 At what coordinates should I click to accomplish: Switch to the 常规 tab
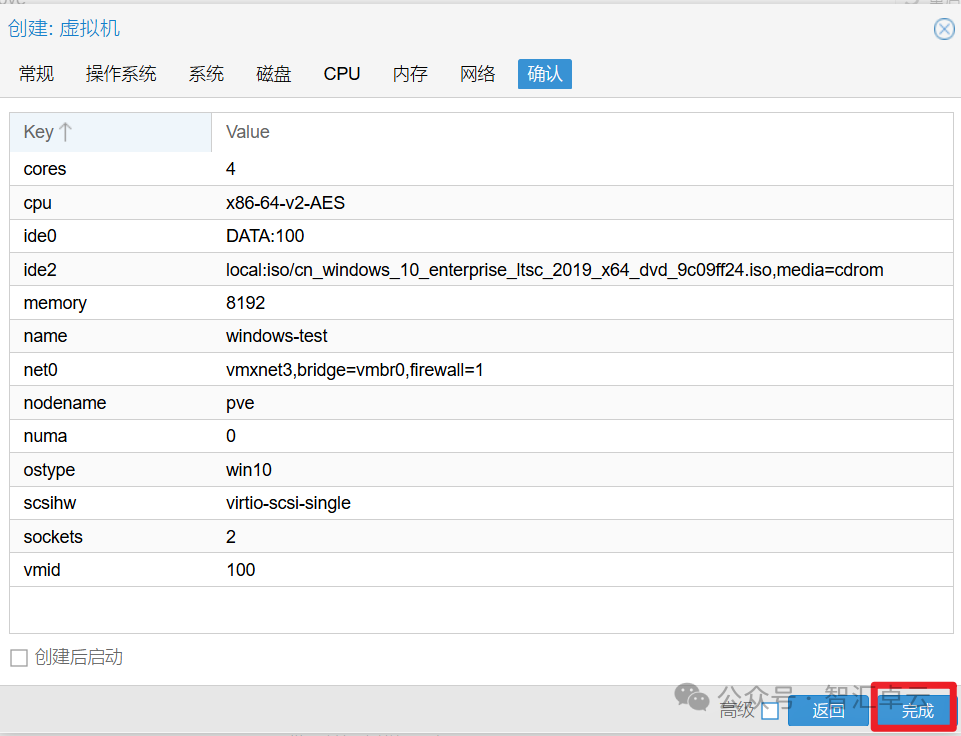[37, 74]
